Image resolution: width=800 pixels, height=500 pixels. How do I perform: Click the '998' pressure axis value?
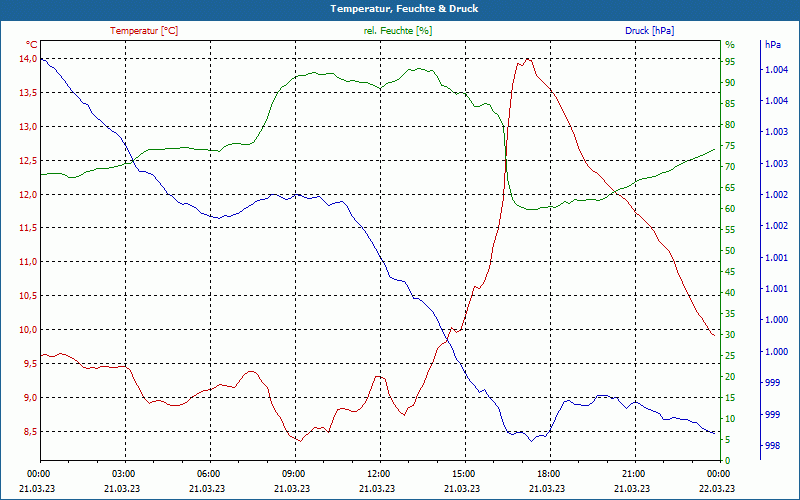pos(772,445)
